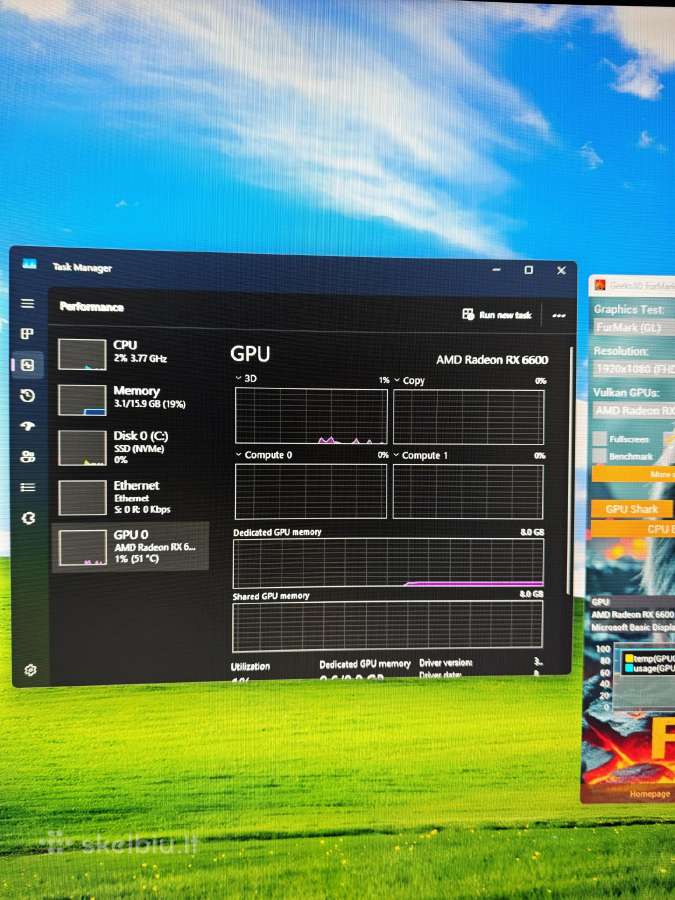Click the Task Manager vertical scrollbar
This screenshot has width=675, height=900.
[570, 470]
